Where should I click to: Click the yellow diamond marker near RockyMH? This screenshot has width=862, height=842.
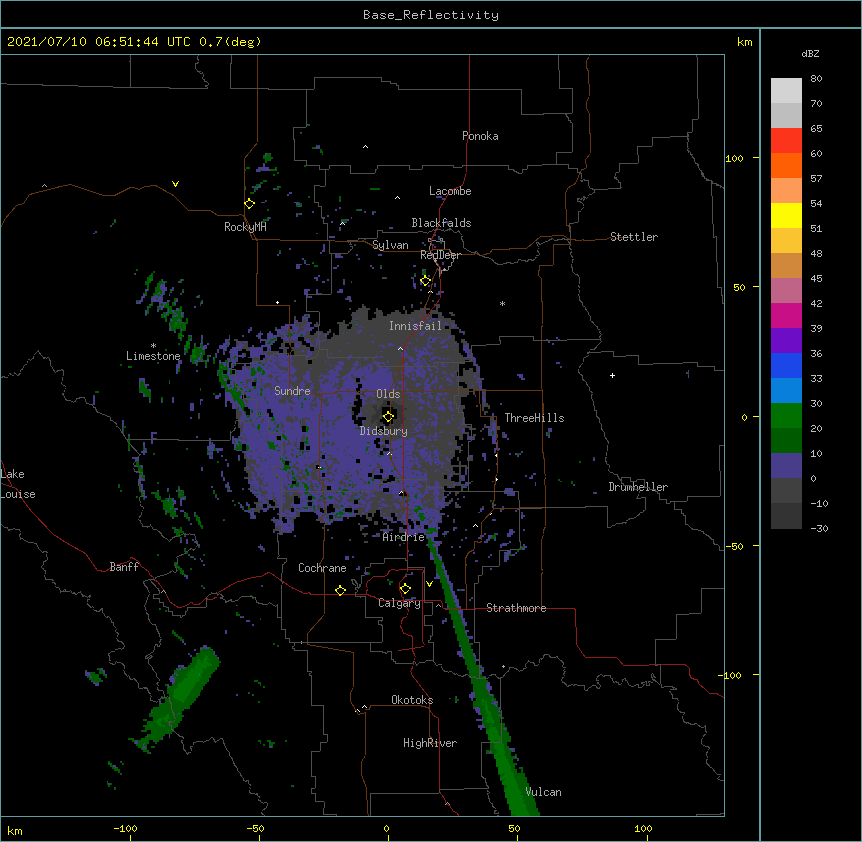[250, 204]
